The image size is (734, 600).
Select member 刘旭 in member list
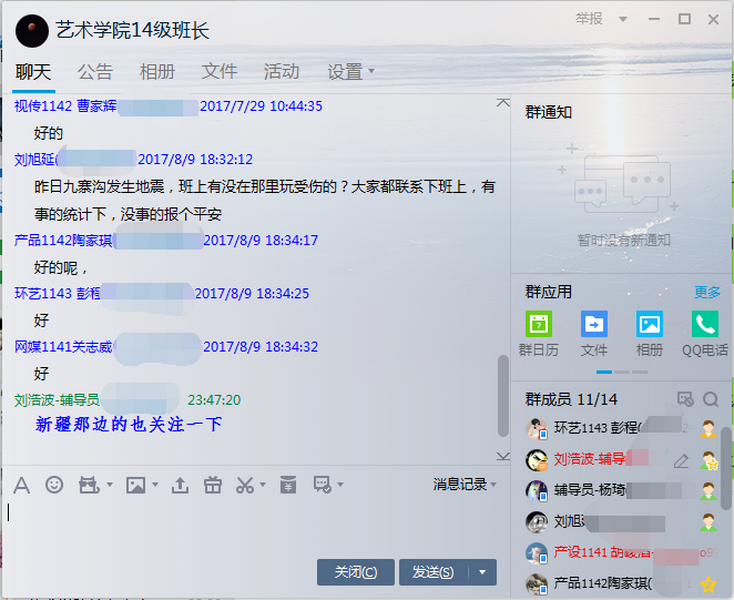[x=620, y=521]
